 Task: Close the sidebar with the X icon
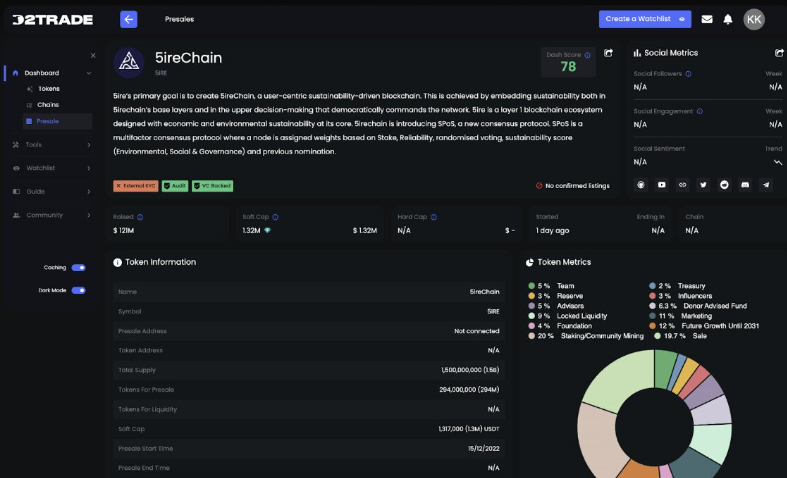[x=93, y=56]
